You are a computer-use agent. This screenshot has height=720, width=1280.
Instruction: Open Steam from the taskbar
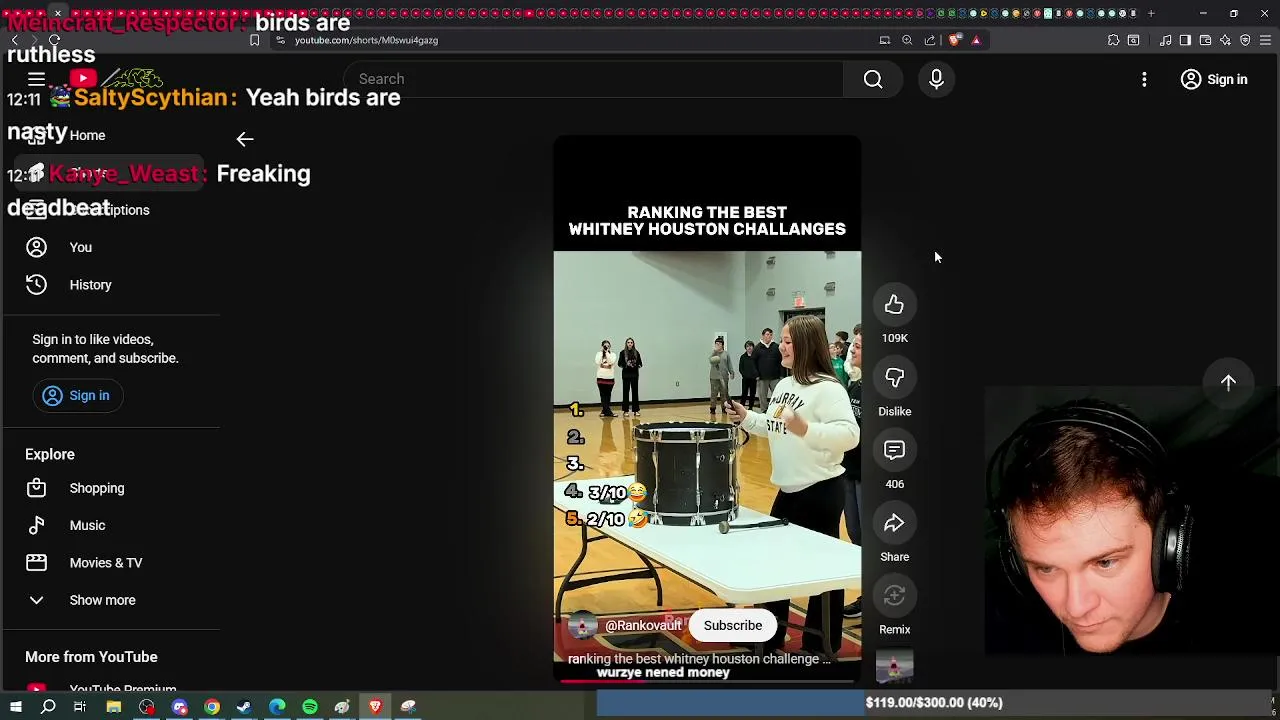coord(244,707)
